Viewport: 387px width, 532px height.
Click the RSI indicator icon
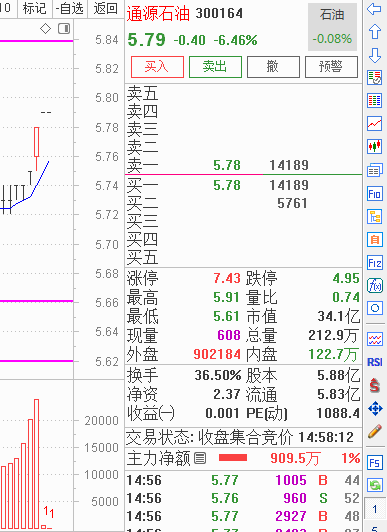click(374, 362)
